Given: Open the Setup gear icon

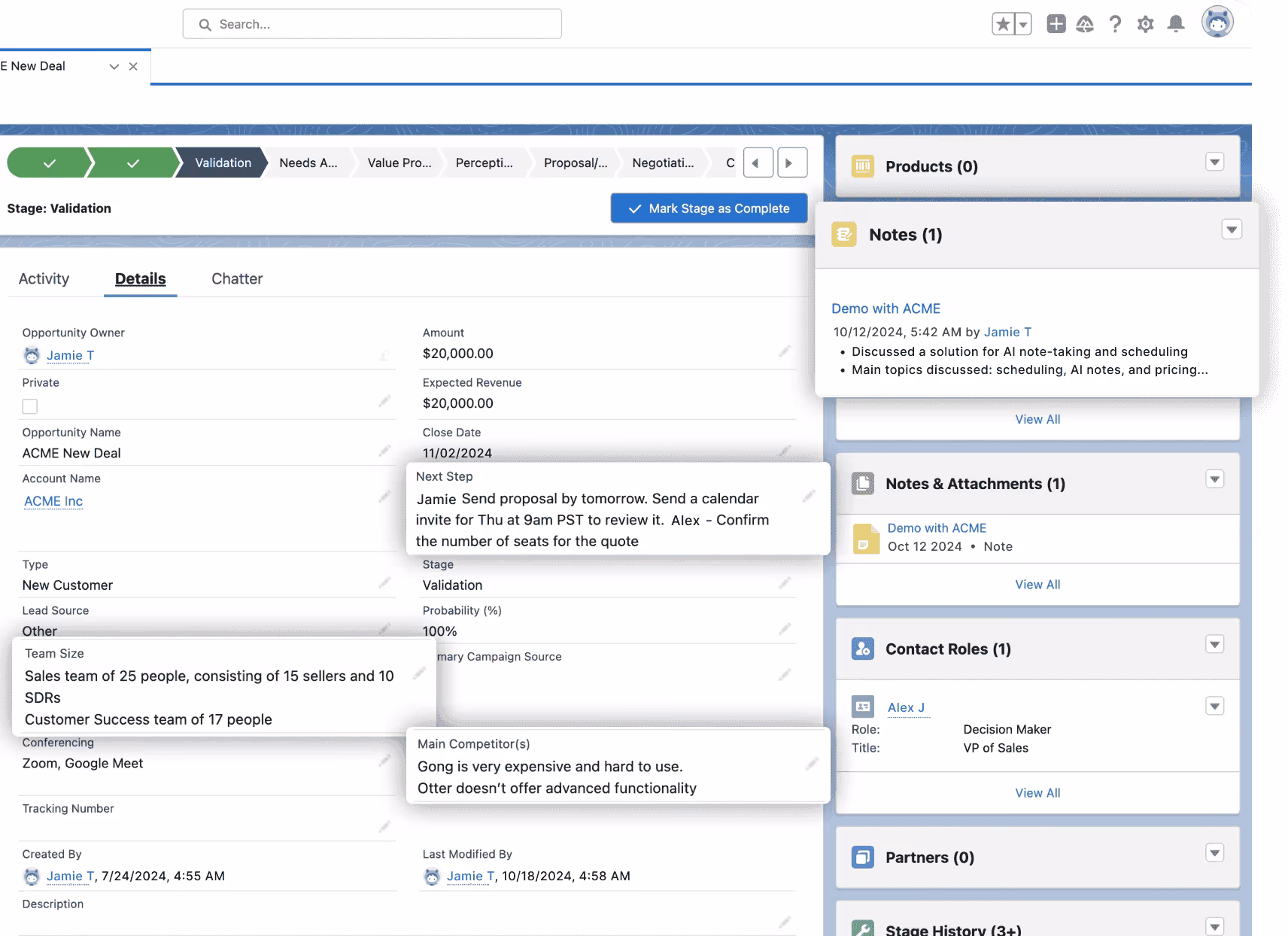Looking at the screenshot, I should (x=1145, y=24).
